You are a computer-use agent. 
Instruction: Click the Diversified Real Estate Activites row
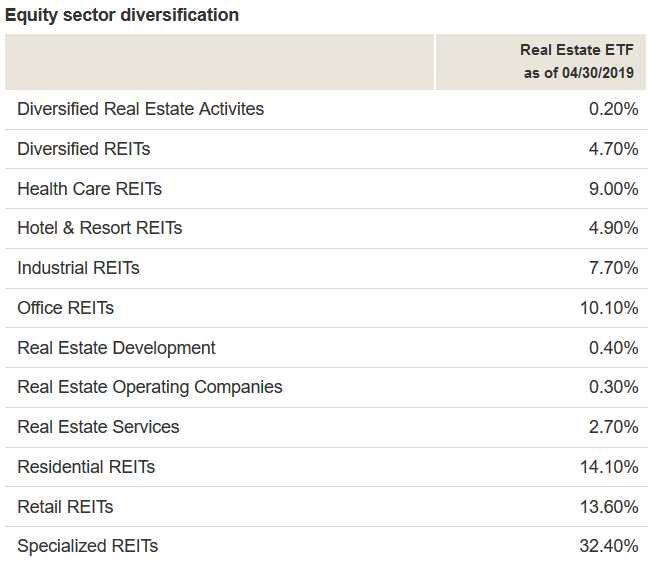pos(141,109)
